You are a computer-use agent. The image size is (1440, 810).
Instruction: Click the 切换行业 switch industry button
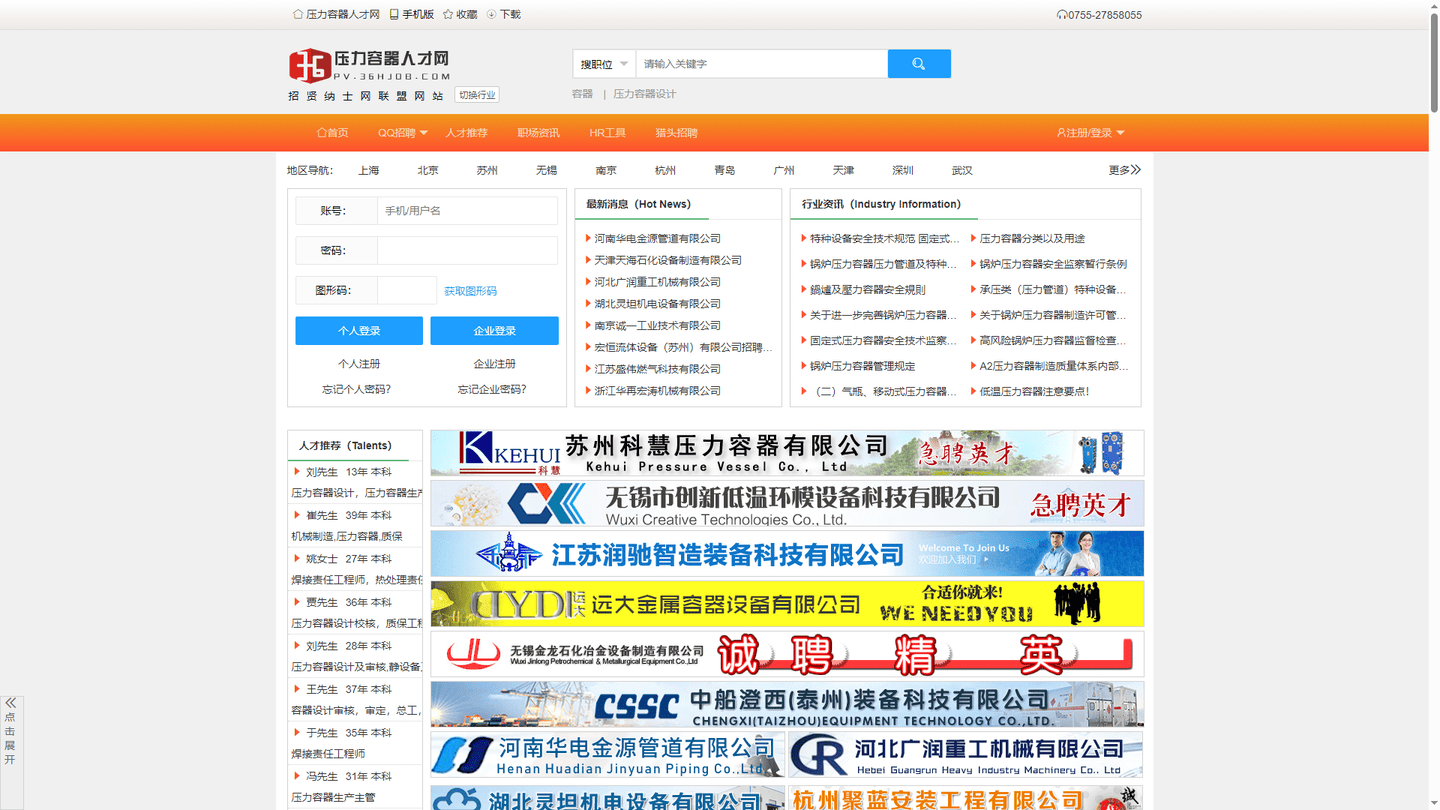coord(477,95)
